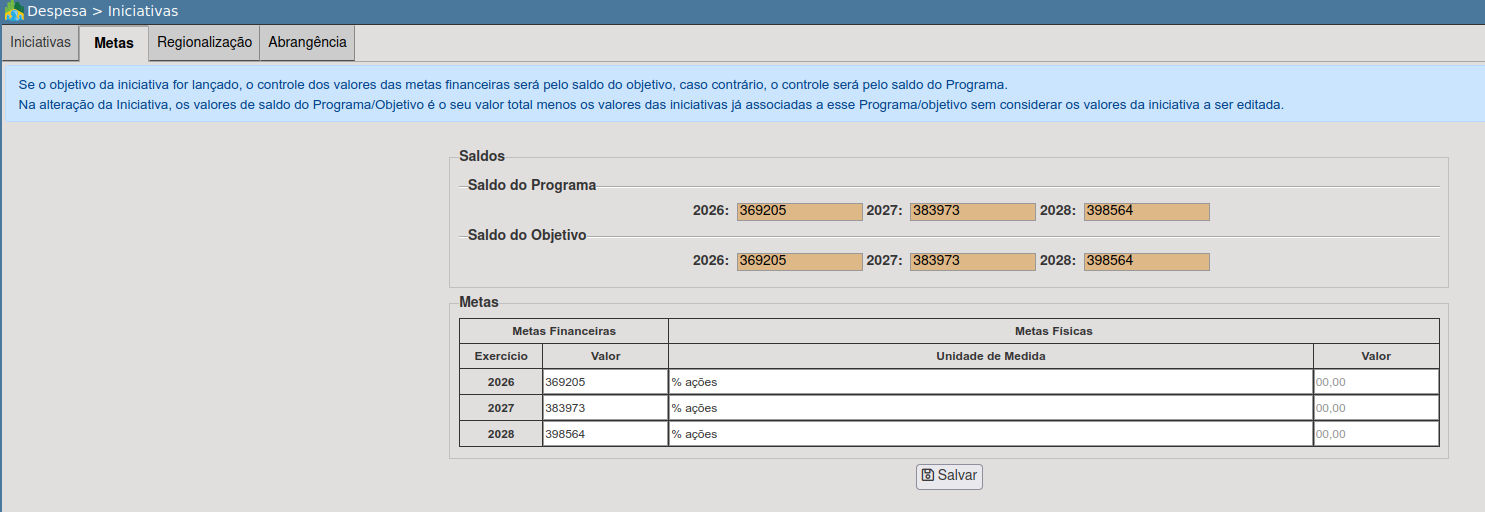Open the Regionalização tab
Viewport: 1485px width, 512px height.
(x=204, y=43)
